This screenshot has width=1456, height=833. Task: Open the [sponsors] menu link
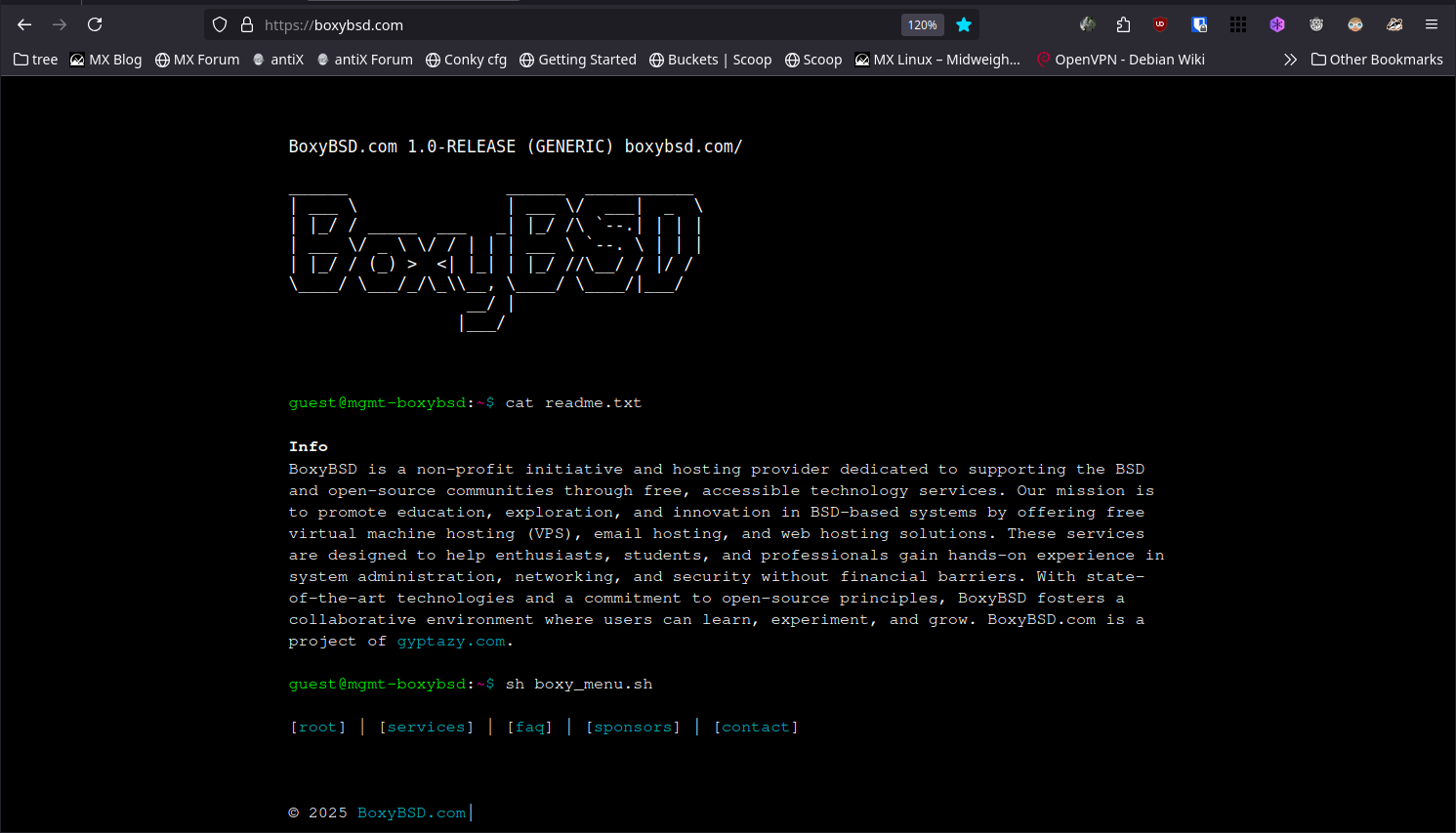point(633,728)
